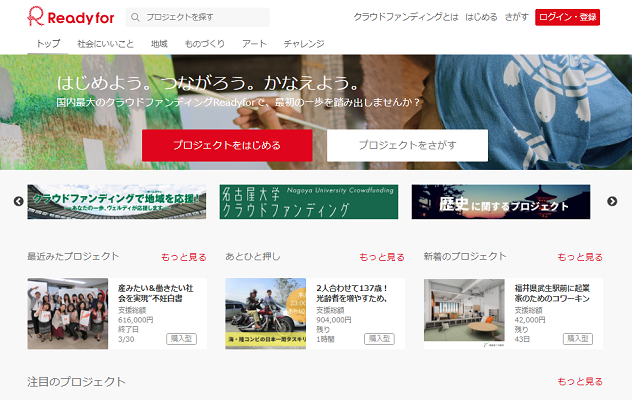This screenshot has height=400, width=632.
Task: Click the next banner carousel arrow
Action: click(x=612, y=201)
